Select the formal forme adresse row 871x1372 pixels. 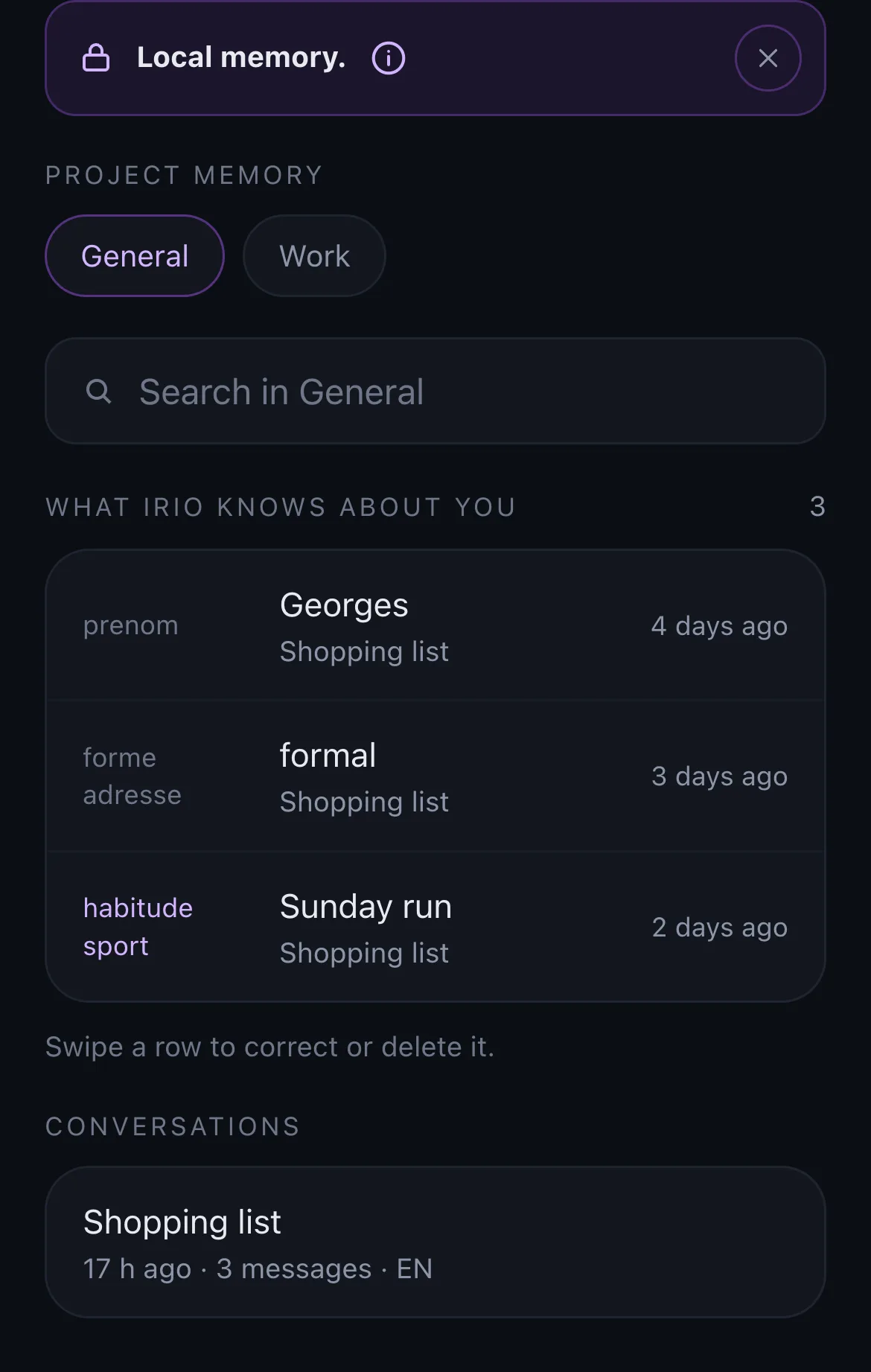[x=435, y=776]
